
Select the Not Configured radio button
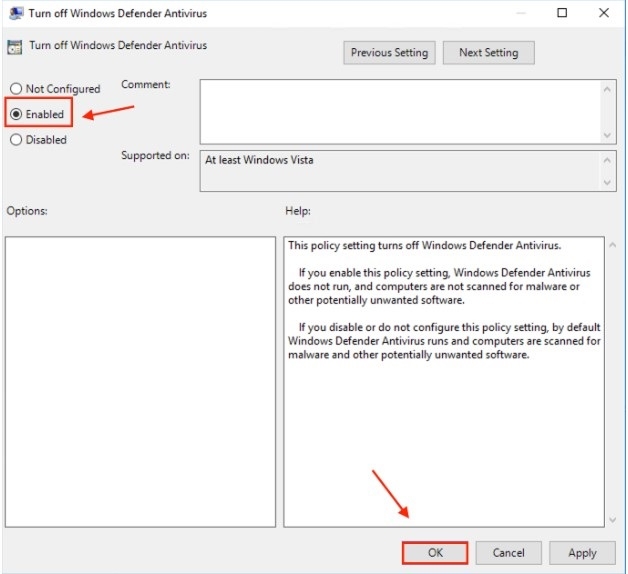[16, 89]
